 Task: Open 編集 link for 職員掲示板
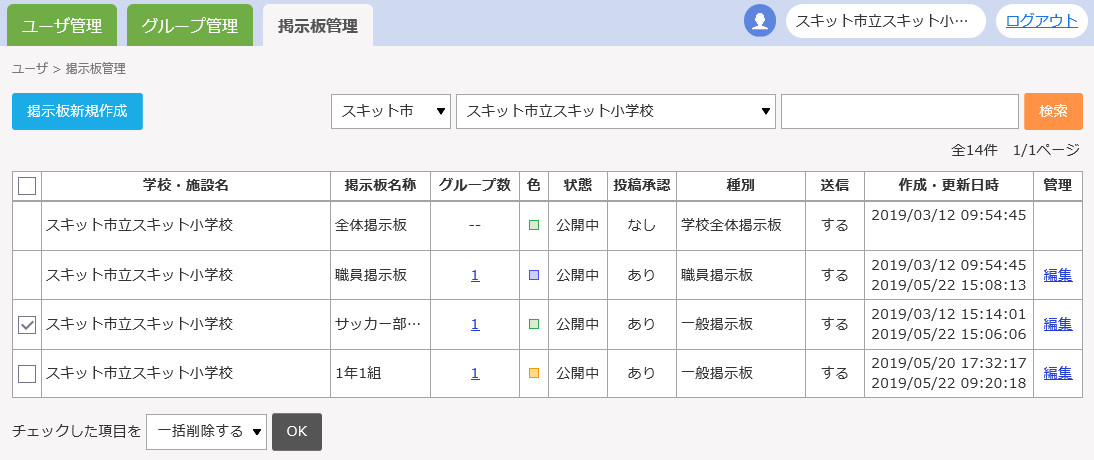[1057, 275]
